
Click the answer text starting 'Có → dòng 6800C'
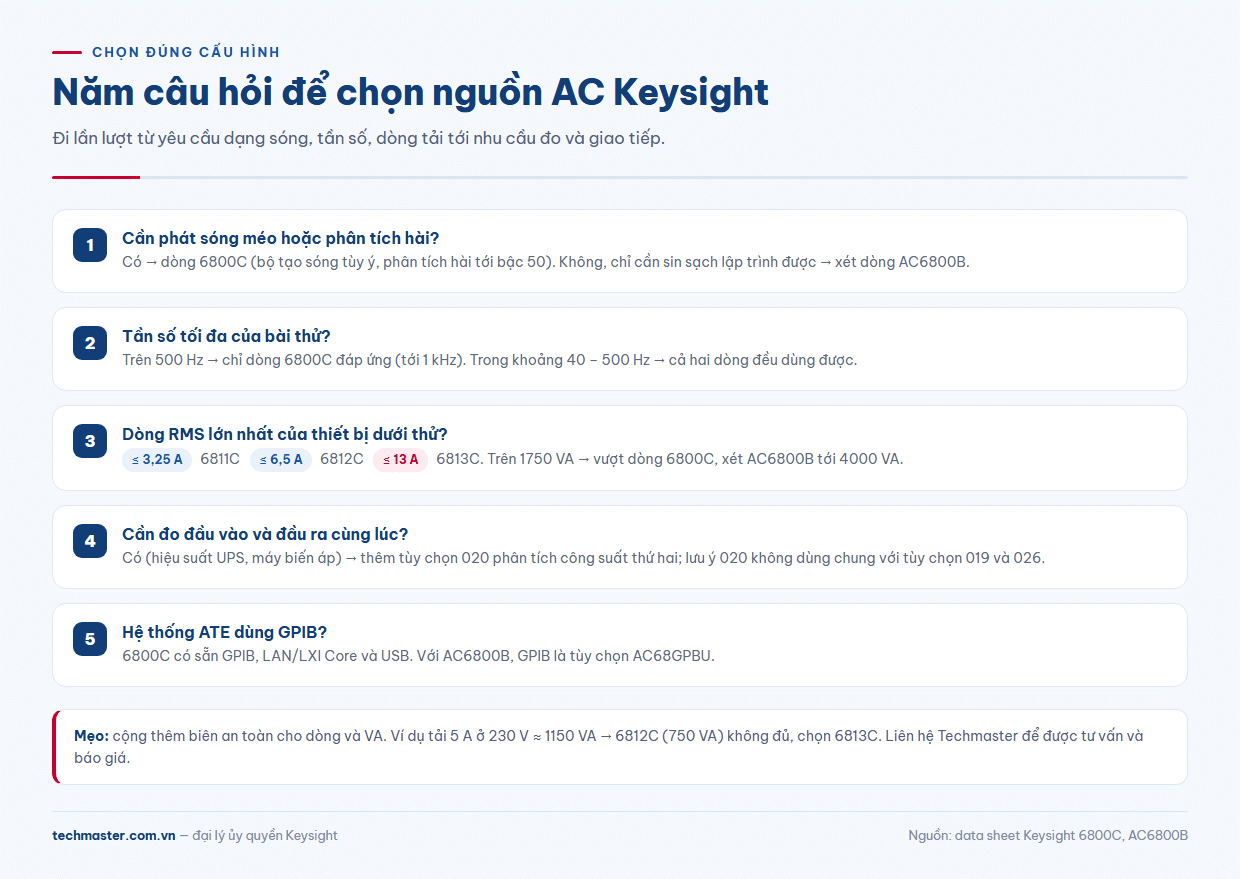pyautogui.click(x=546, y=262)
